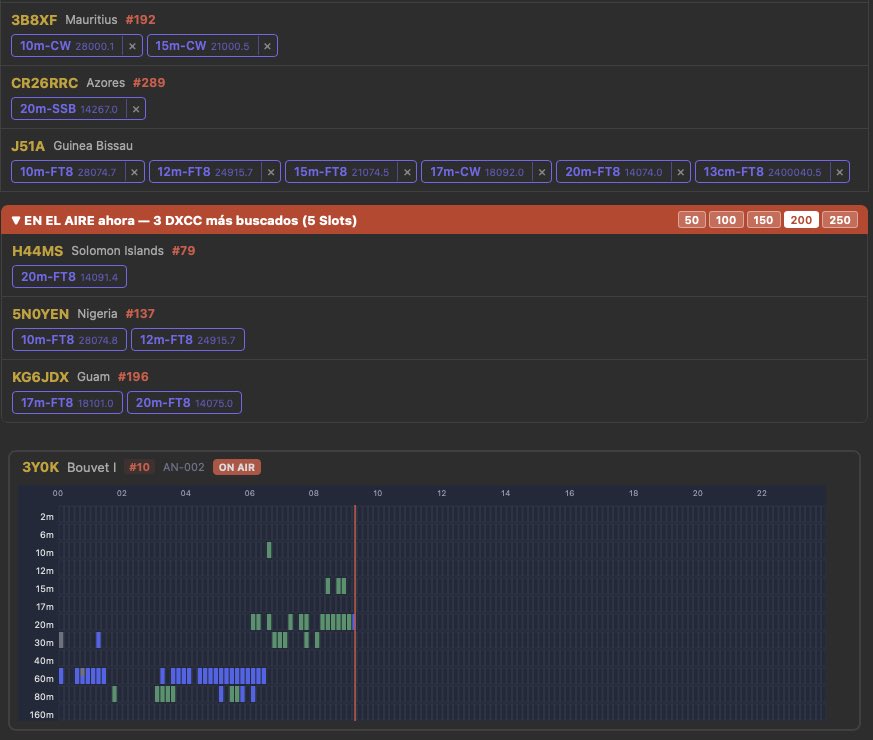Click the red current-time marker line
Screen dimensions: 873x740
pyautogui.click(x=355, y=612)
